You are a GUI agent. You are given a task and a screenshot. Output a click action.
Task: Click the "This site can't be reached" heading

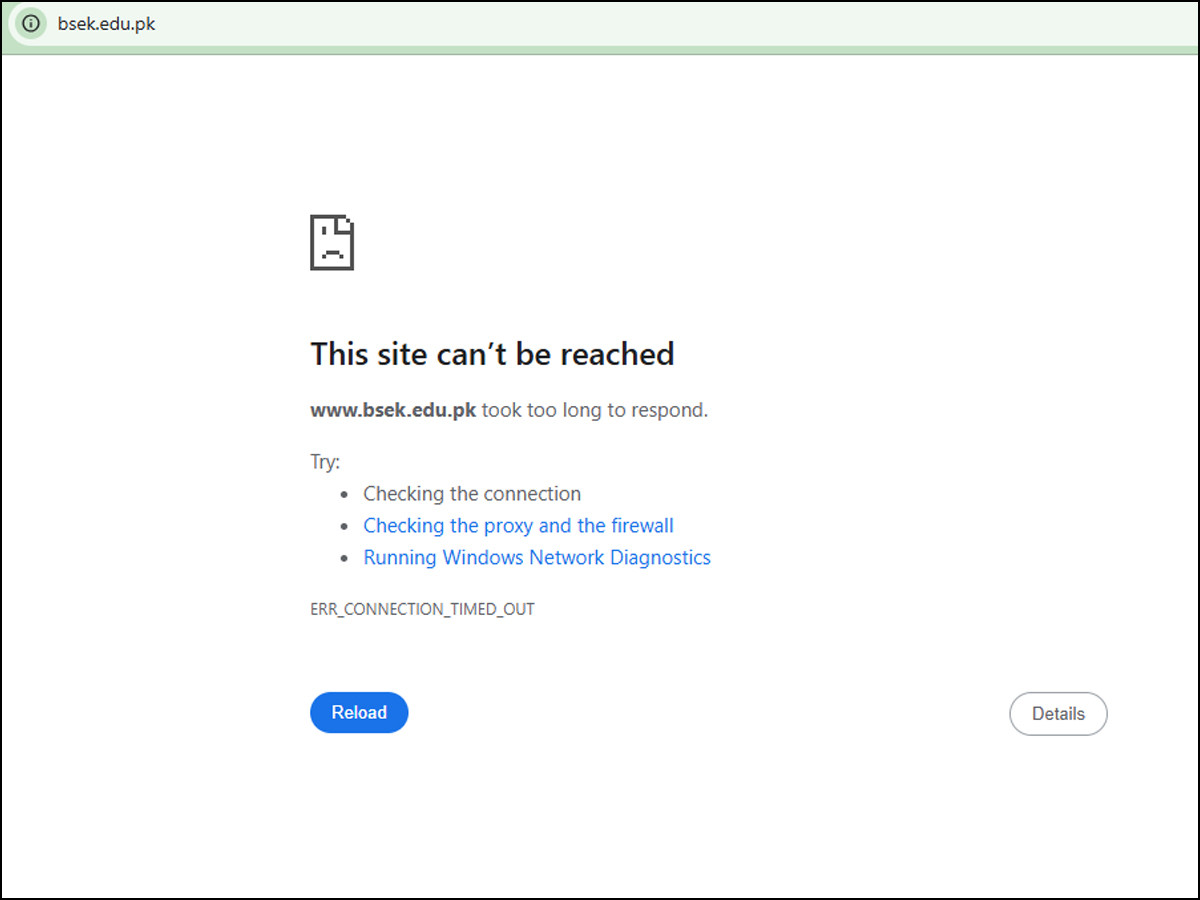(492, 354)
